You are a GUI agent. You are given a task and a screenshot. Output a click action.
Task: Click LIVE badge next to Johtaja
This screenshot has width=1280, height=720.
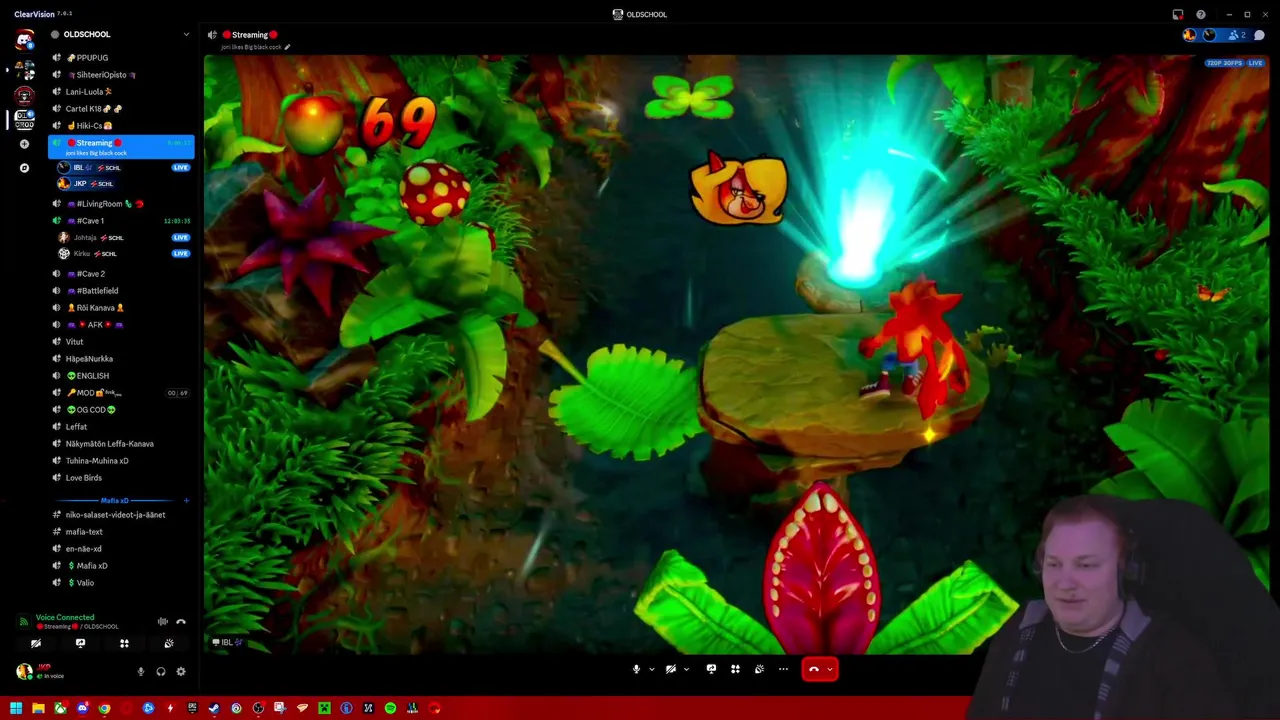click(180, 237)
